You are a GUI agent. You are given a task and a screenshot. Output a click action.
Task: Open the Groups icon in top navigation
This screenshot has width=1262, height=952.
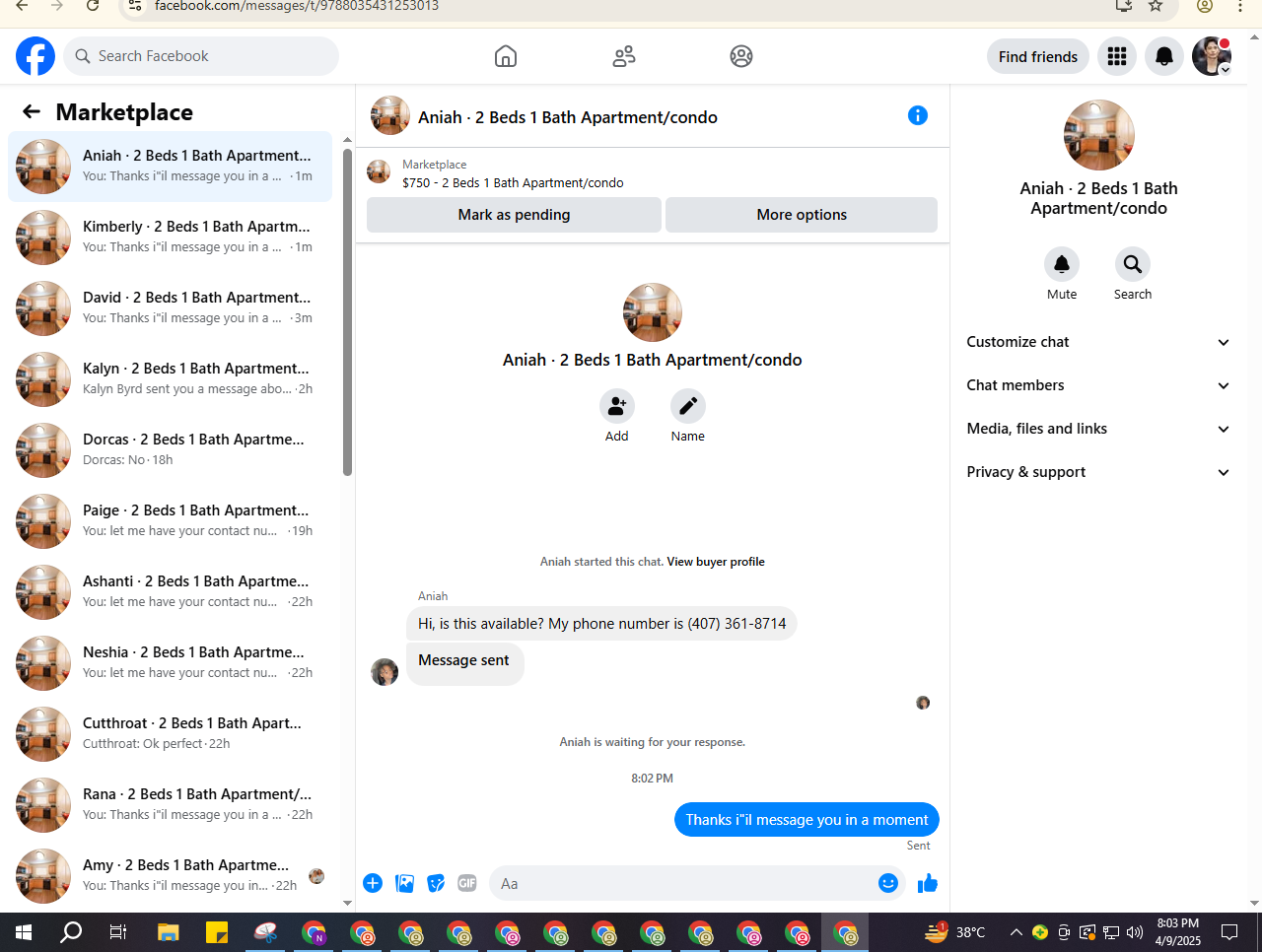point(741,56)
